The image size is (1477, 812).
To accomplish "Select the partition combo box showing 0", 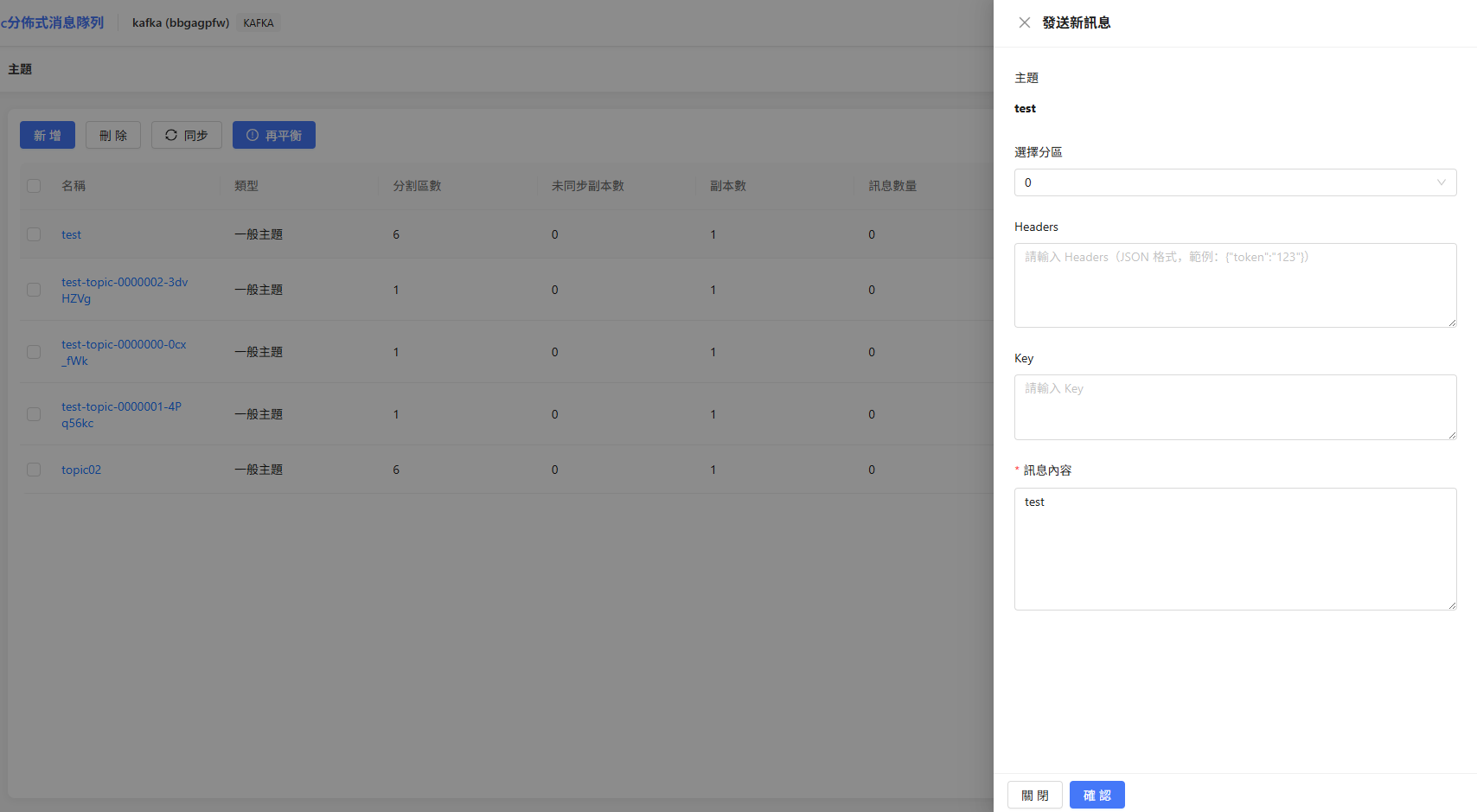I will click(x=1235, y=182).
